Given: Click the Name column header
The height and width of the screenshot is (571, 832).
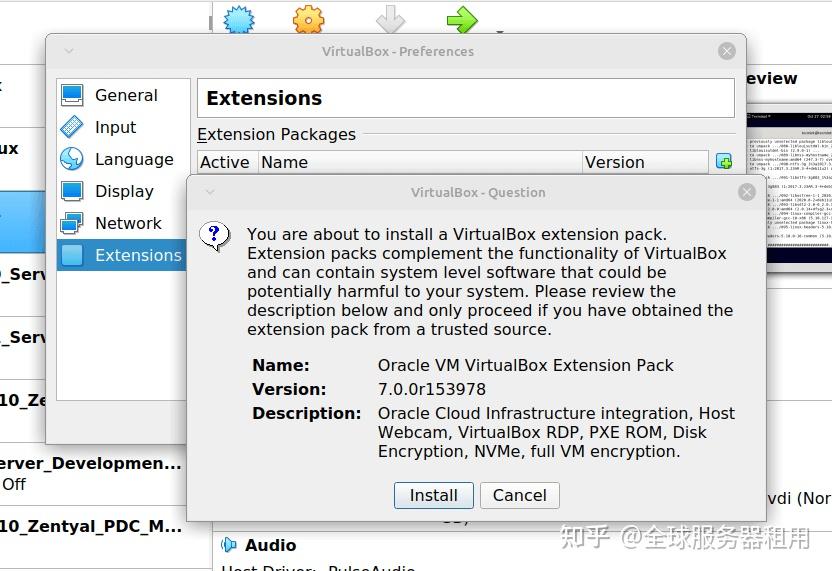Looking at the screenshot, I should (x=420, y=162).
